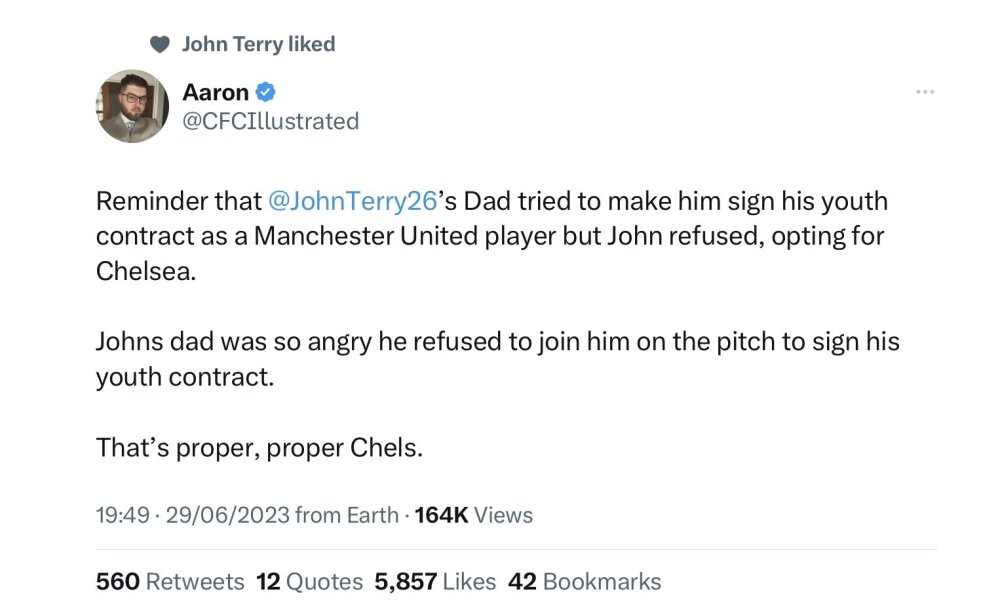
Task: Click the 29/06/2023 date
Action: [228, 515]
